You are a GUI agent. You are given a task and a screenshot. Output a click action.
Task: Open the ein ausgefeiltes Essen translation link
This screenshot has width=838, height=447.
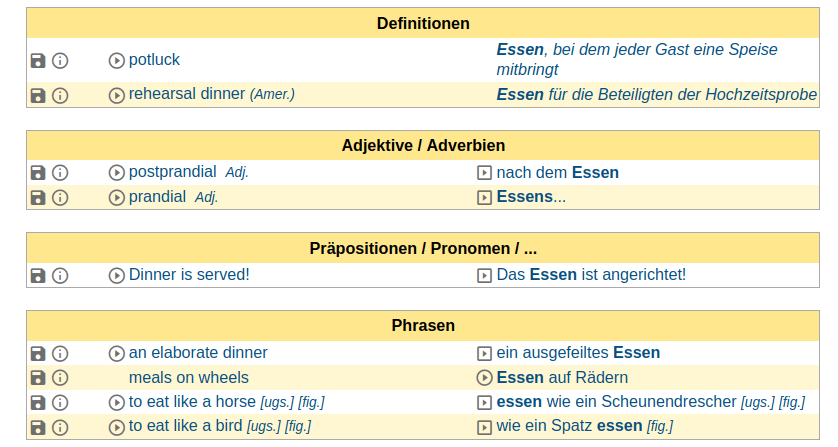pyautogui.click(x=578, y=353)
